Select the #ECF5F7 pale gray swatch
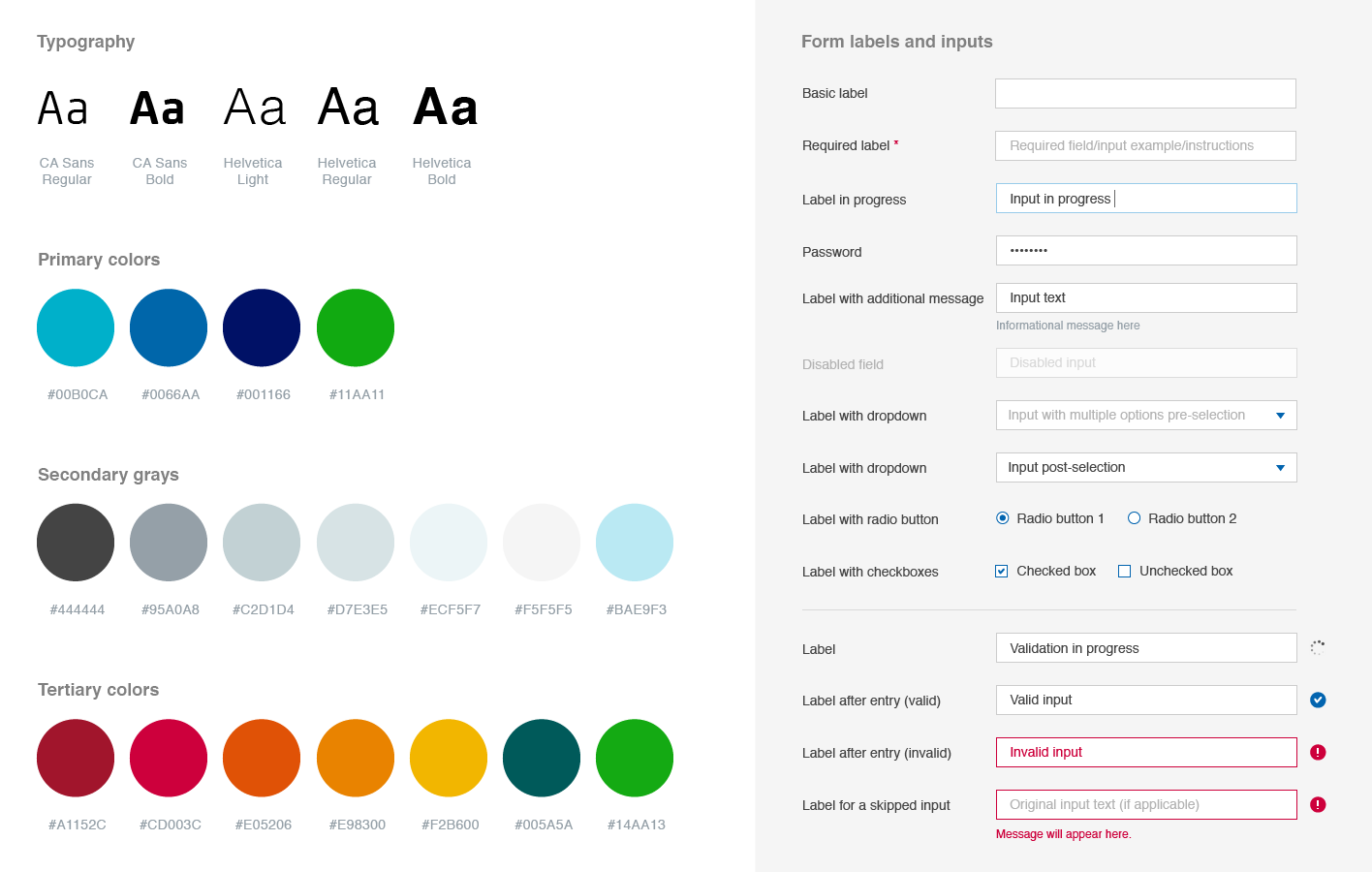The width and height of the screenshot is (1372, 872). (x=449, y=543)
